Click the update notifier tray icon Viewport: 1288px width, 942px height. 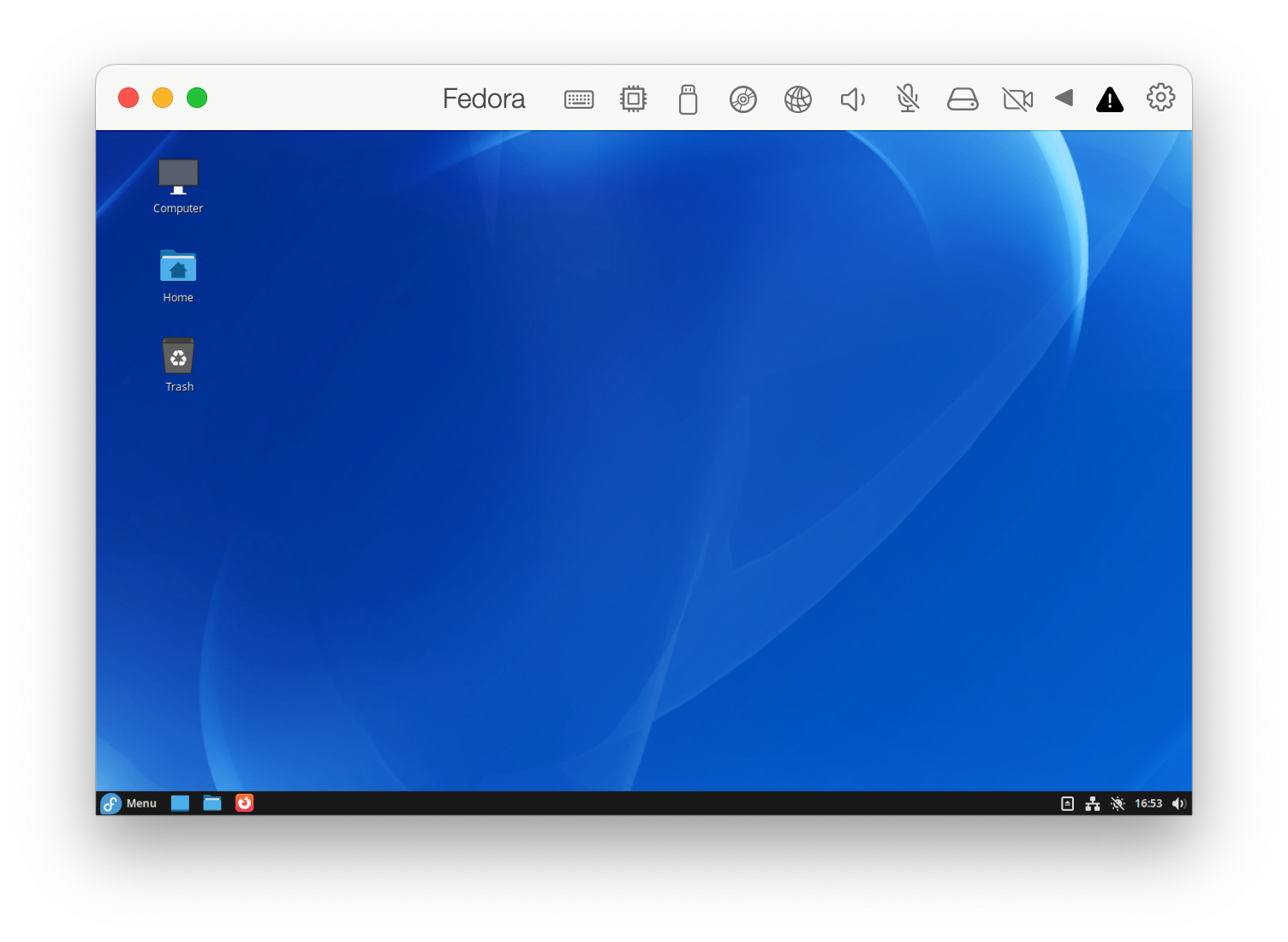click(x=1067, y=803)
